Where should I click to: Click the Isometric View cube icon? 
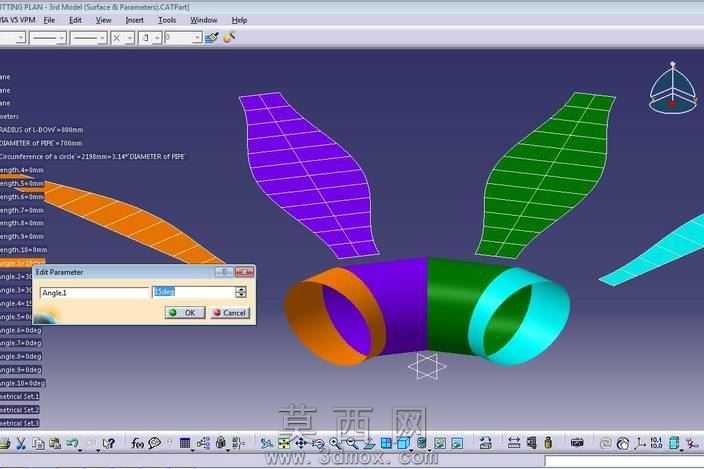point(404,443)
